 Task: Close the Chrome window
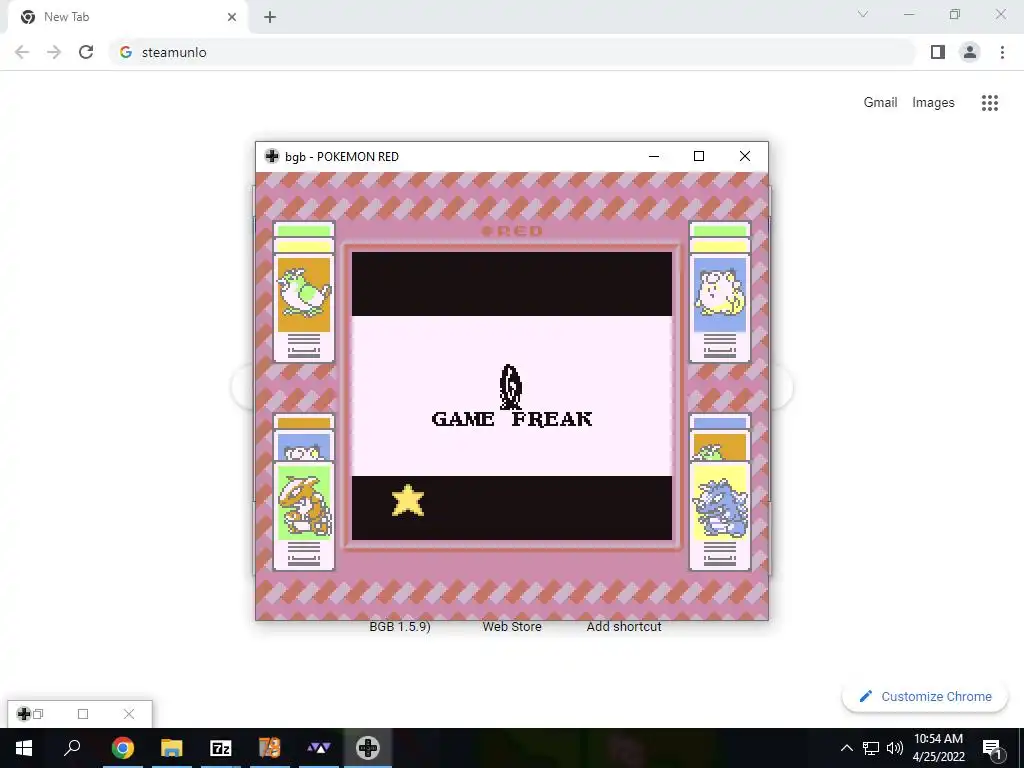1000,14
